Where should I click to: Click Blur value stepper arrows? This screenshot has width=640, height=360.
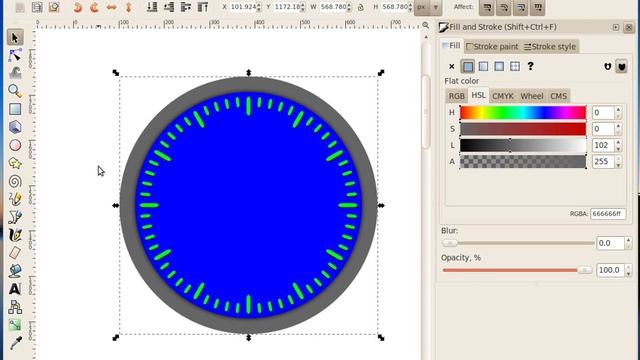tap(628, 243)
